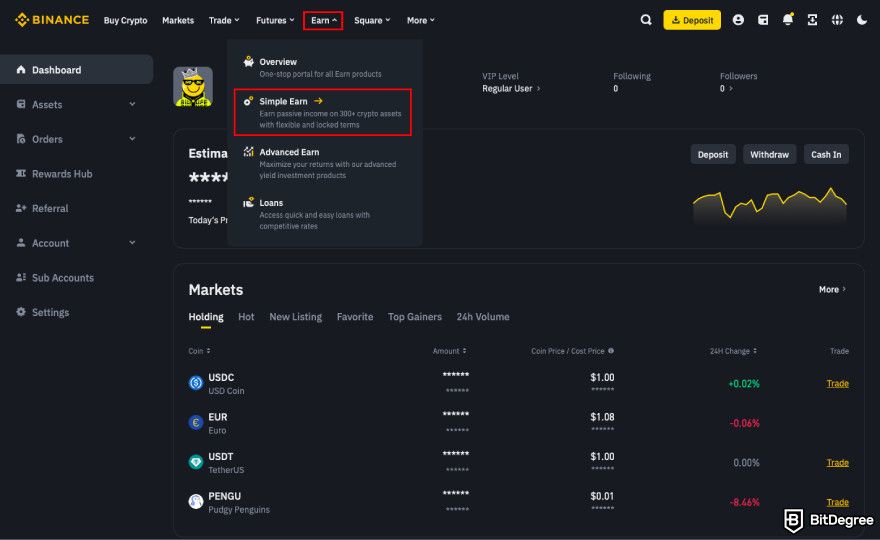Click the Settings gear icon
880x540 pixels.
[x=21, y=312]
